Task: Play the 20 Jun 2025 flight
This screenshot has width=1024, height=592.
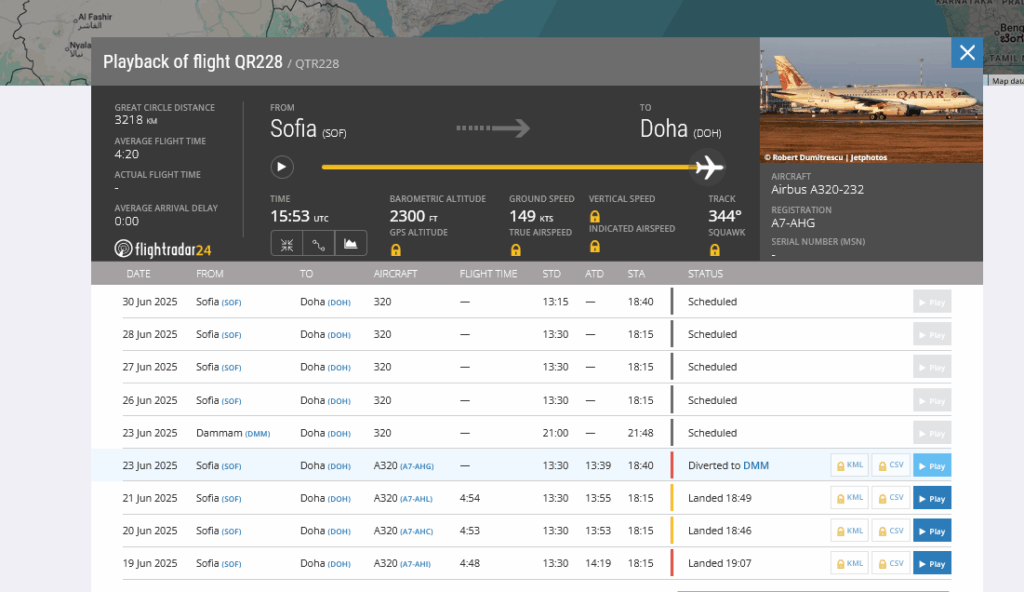Action: [932, 531]
